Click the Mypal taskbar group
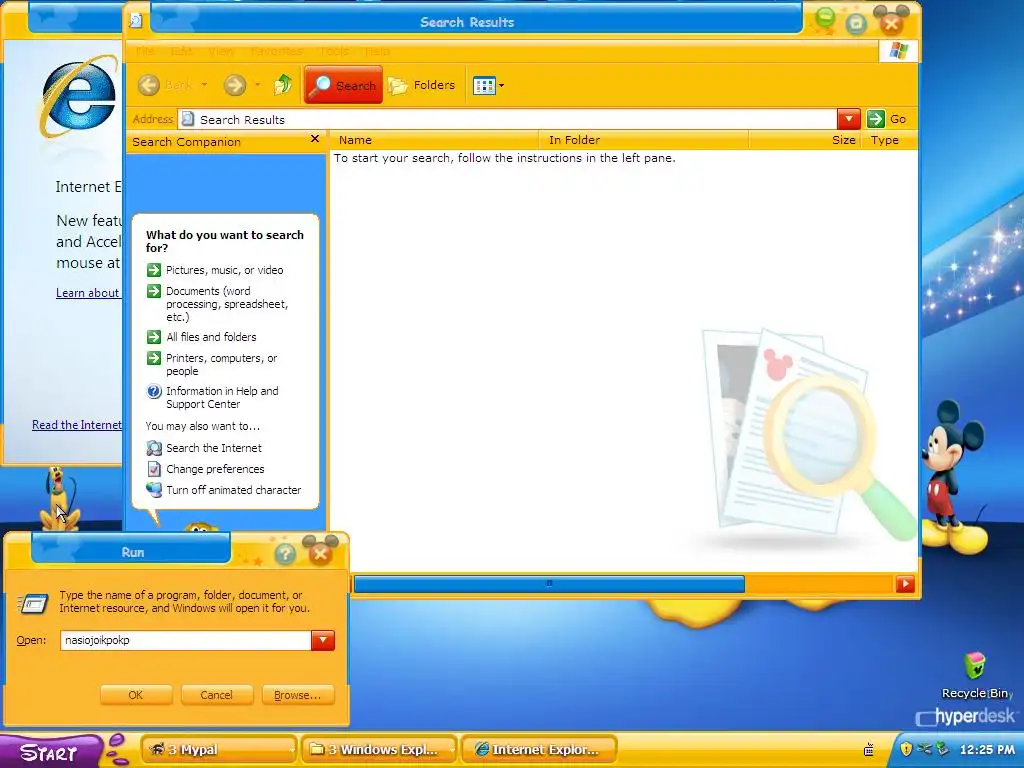 pos(218,749)
